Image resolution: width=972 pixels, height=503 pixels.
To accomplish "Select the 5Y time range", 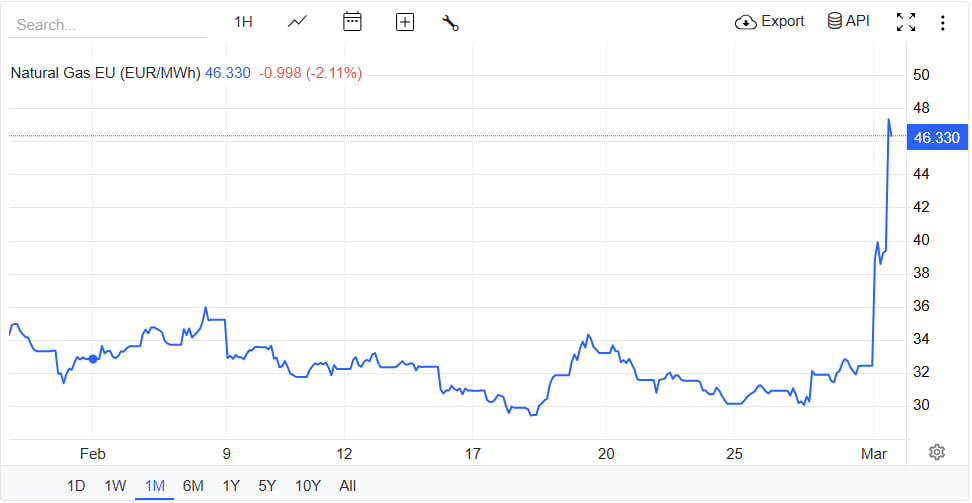I will [267, 486].
